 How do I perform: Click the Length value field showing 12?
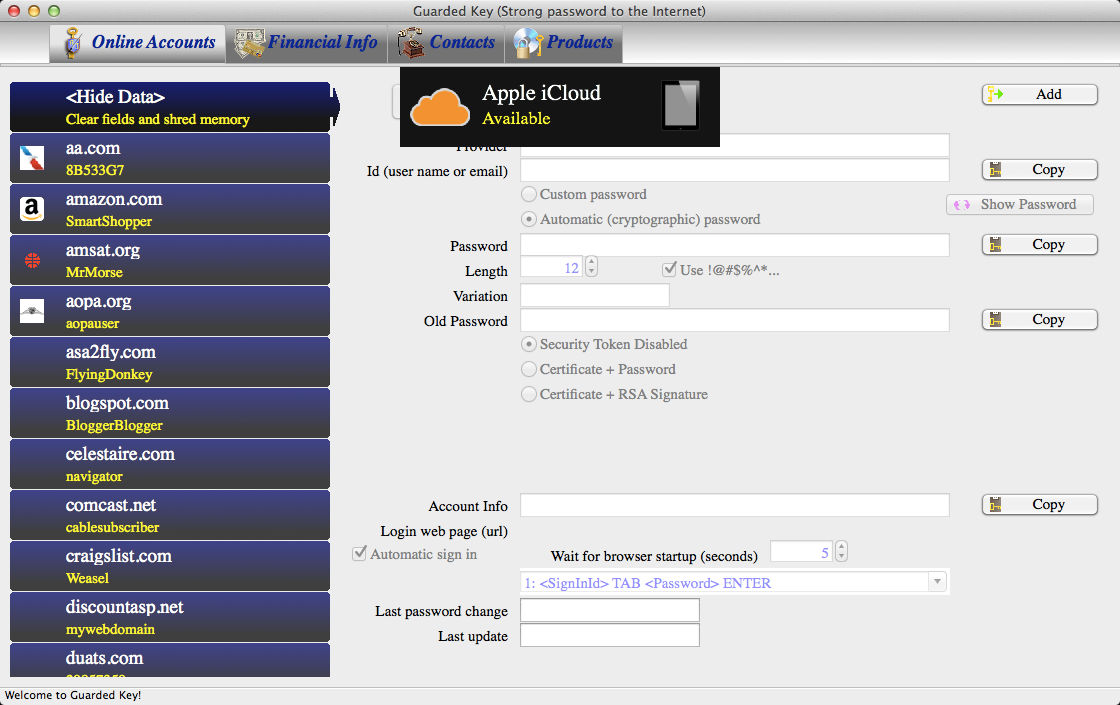click(x=551, y=267)
